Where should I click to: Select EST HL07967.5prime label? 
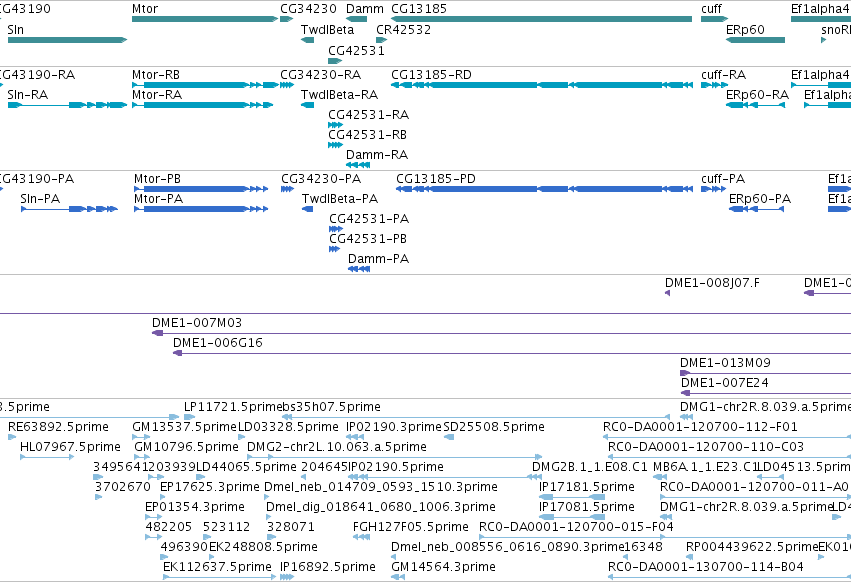tap(70, 447)
